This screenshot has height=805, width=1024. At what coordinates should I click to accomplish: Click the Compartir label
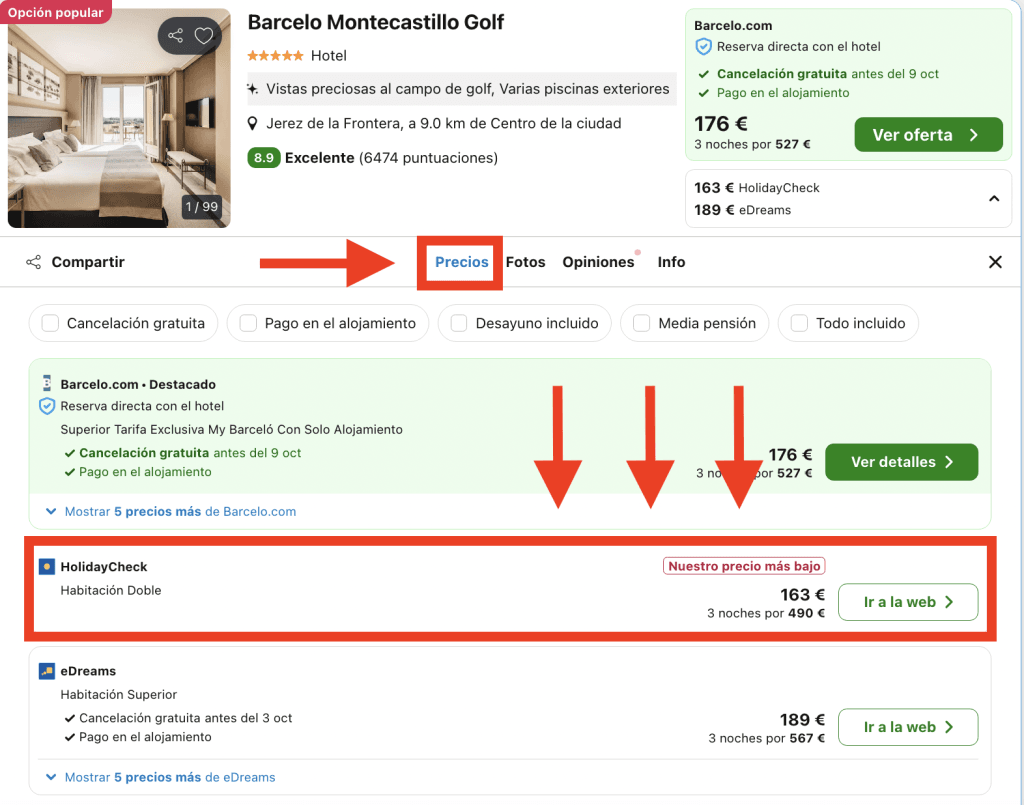[88, 262]
